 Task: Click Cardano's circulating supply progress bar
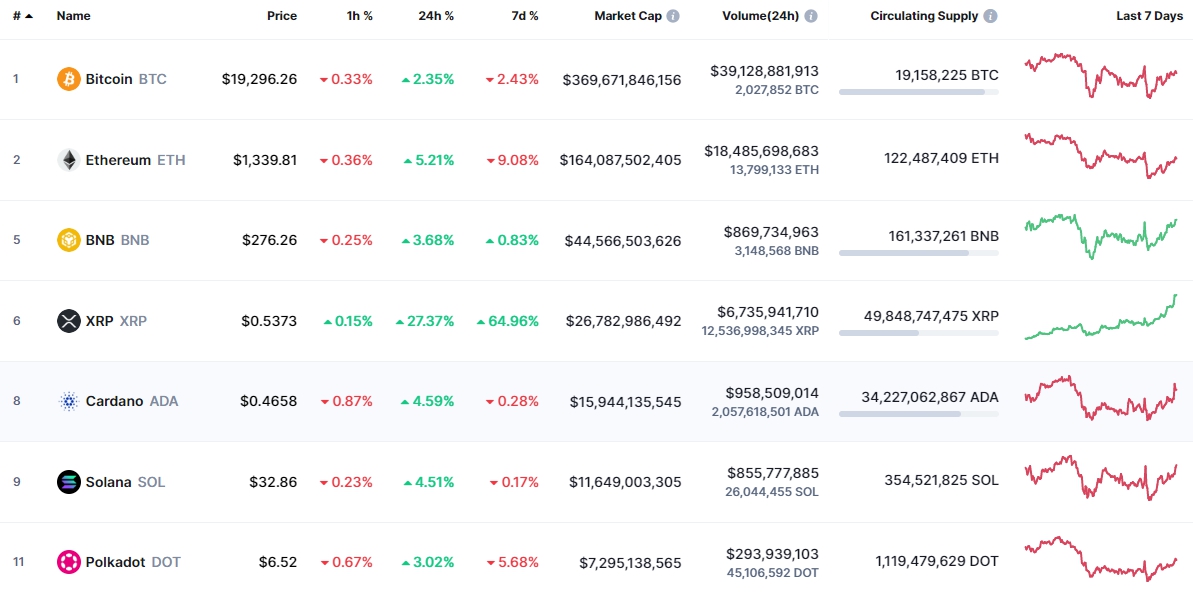(919, 414)
